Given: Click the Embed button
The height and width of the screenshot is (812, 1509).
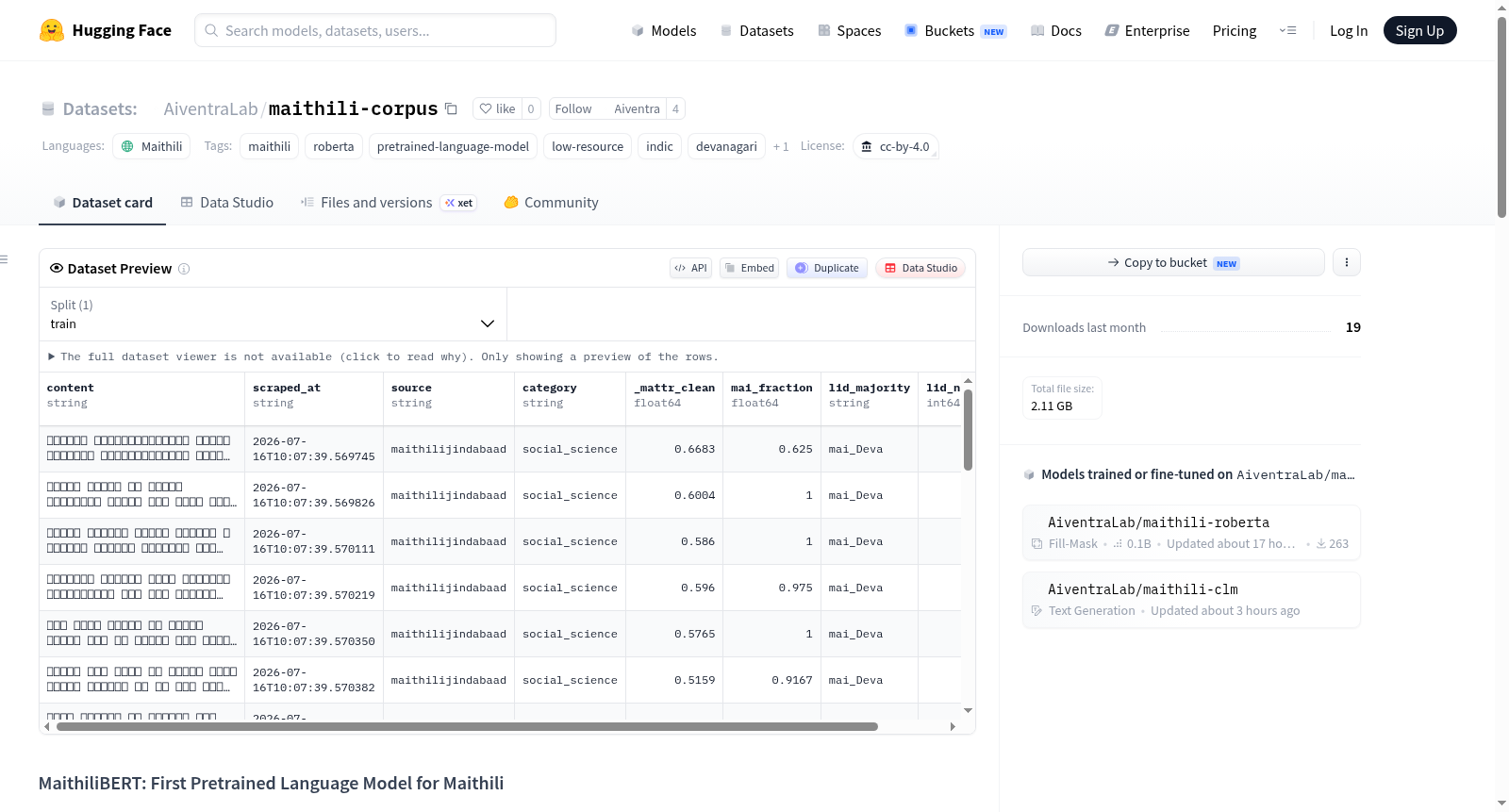Looking at the screenshot, I should (x=750, y=268).
